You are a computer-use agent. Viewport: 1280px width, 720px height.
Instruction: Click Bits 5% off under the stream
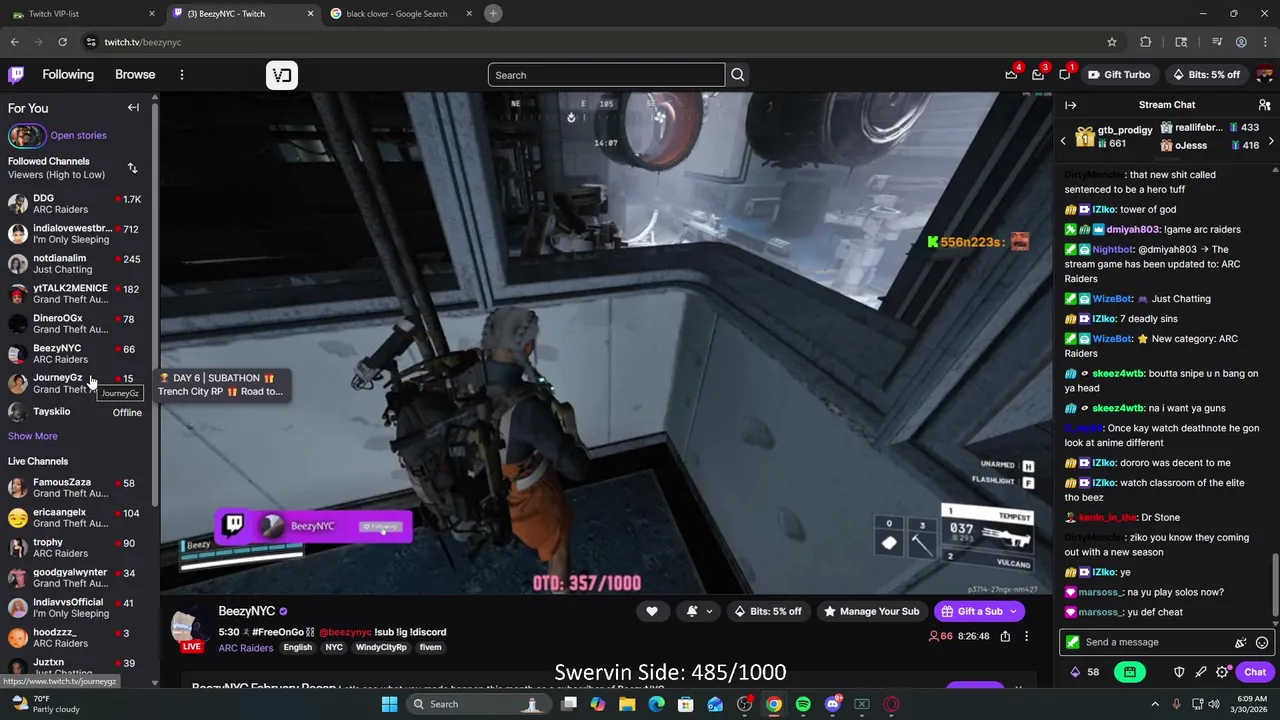(767, 611)
